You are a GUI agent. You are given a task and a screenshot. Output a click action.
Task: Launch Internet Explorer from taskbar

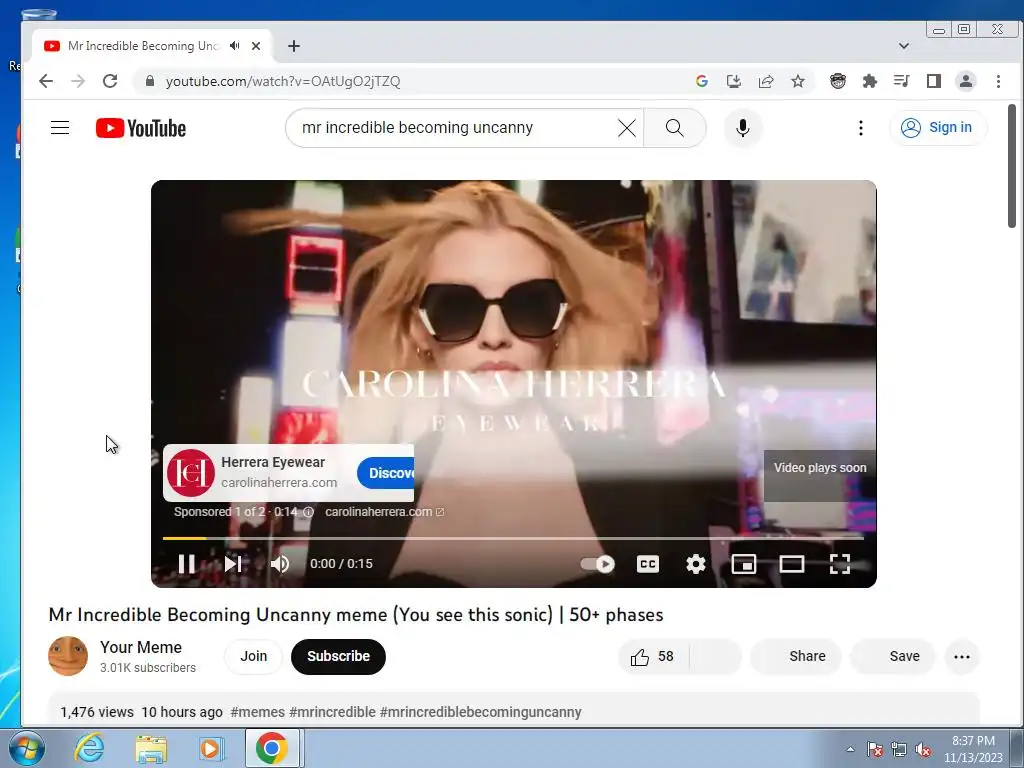click(89, 748)
